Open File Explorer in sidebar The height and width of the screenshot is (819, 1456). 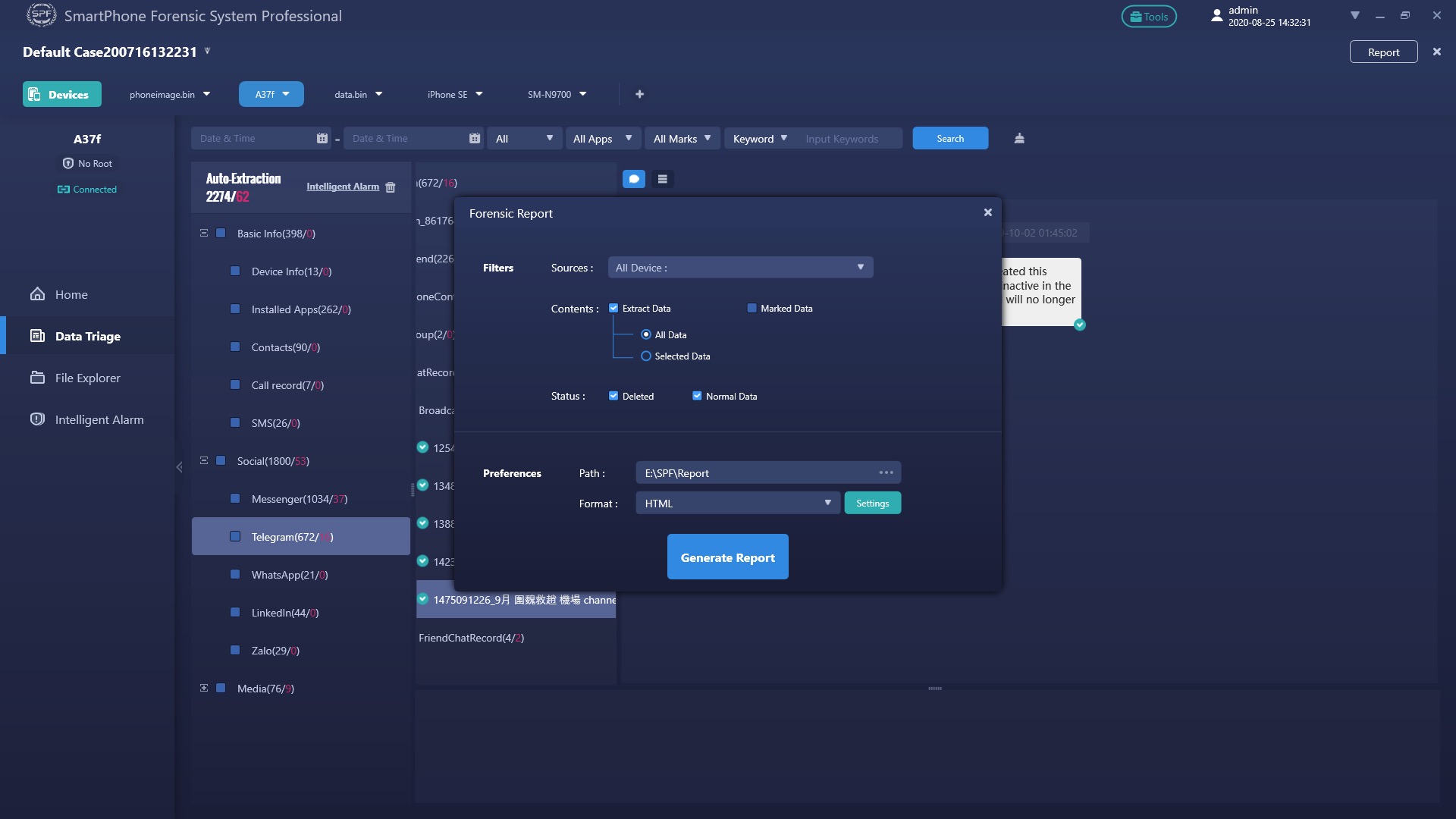[87, 378]
